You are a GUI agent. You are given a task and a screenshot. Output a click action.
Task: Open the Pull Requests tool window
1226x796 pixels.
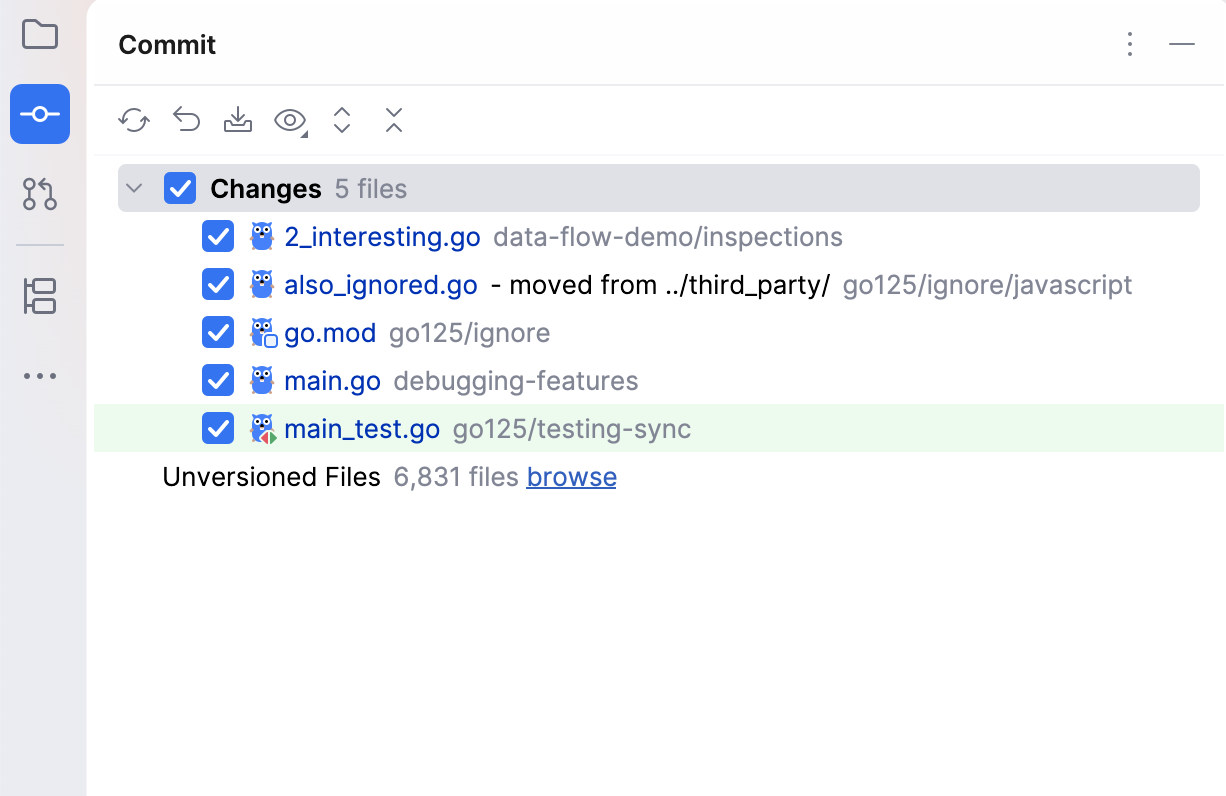tap(39, 196)
